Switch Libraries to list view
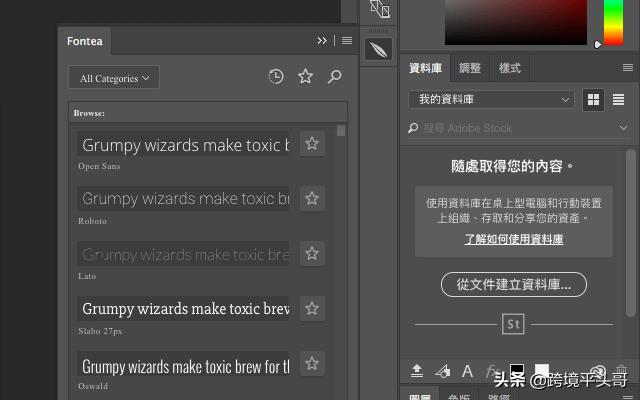This screenshot has height=400, width=640. click(618, 99)
